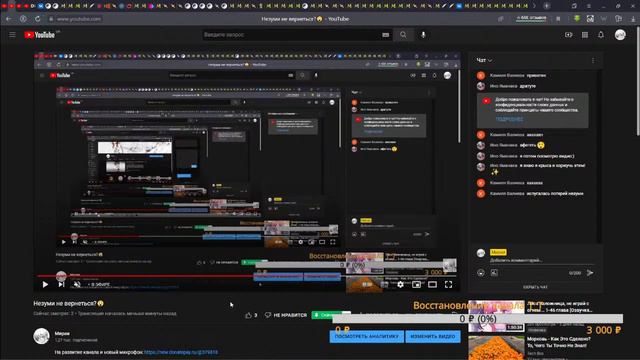
Task: Open the Create video camera icon
Action: (569, 35)
